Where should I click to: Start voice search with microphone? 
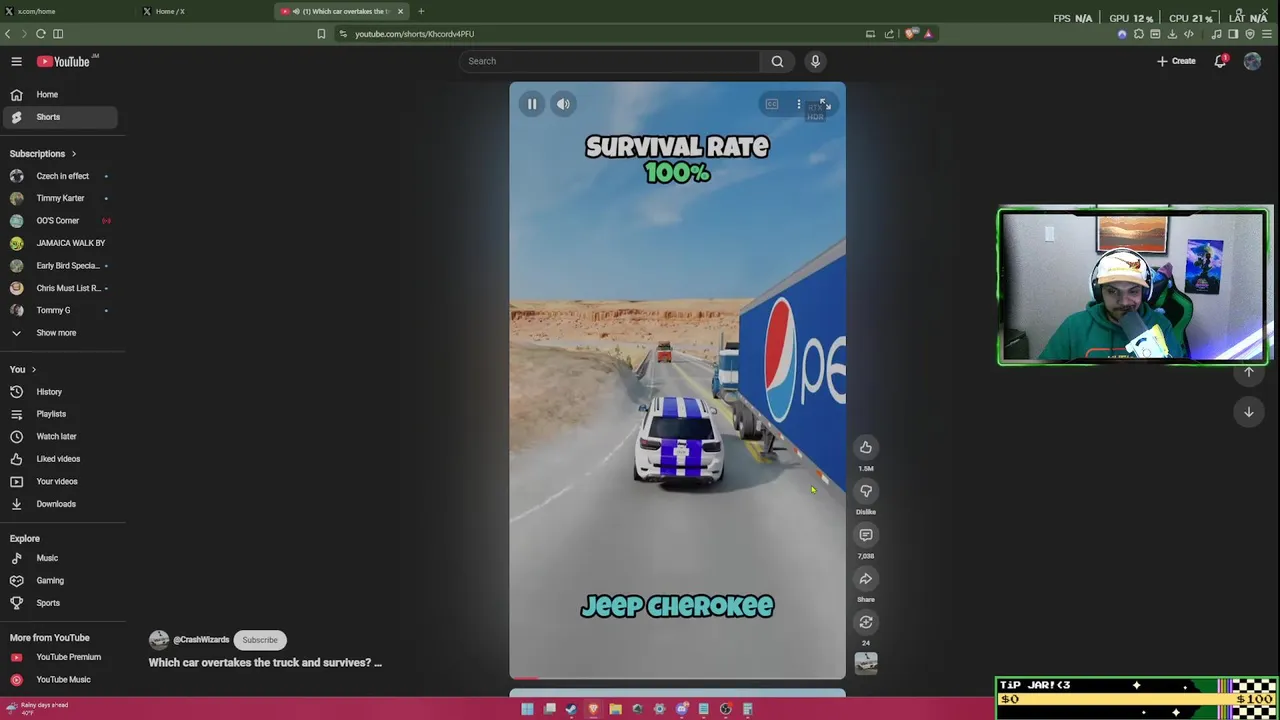(815, 61)
